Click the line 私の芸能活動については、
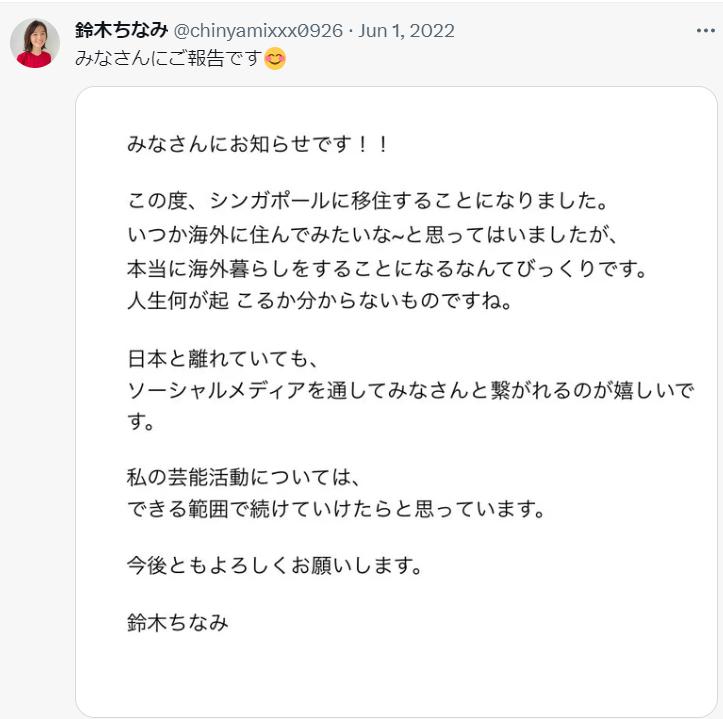 click(243, 477)
